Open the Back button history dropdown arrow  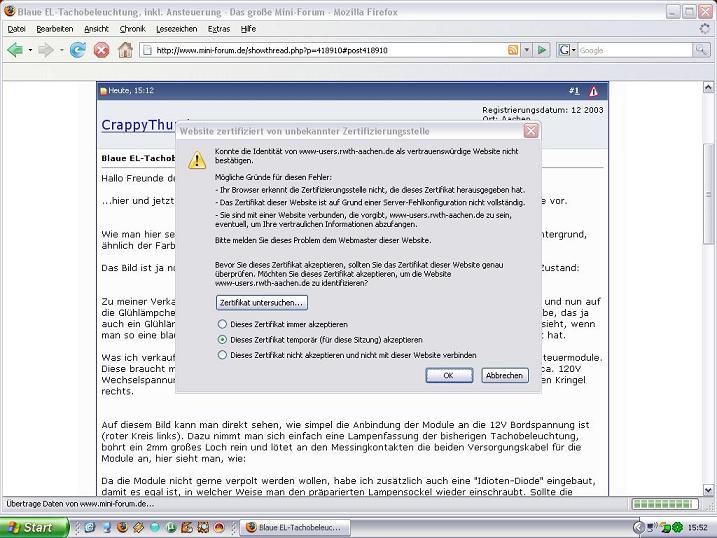coord(29,49)
